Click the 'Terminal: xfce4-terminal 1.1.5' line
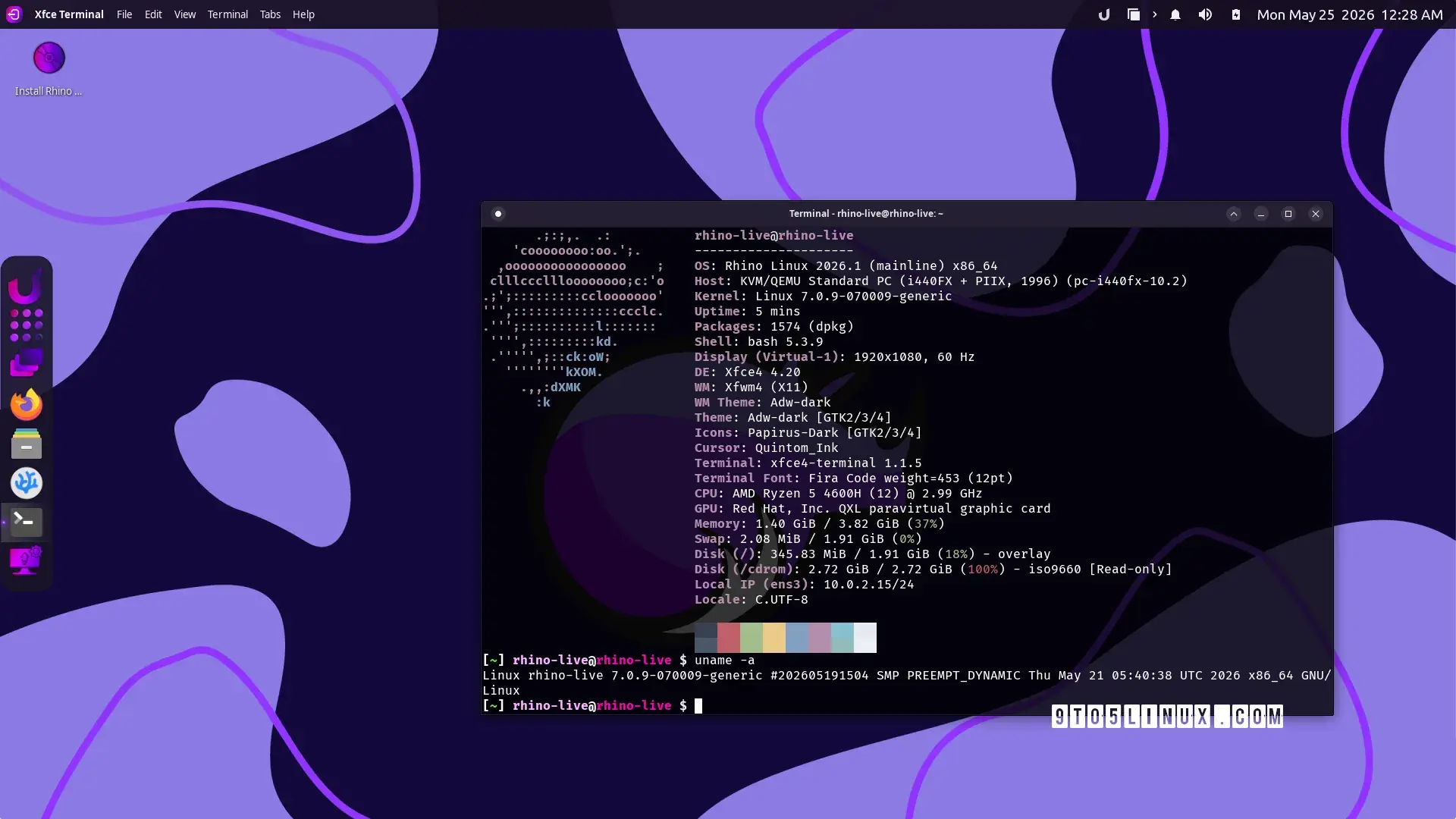This screenshot has width=1456, height=819. 808,463
